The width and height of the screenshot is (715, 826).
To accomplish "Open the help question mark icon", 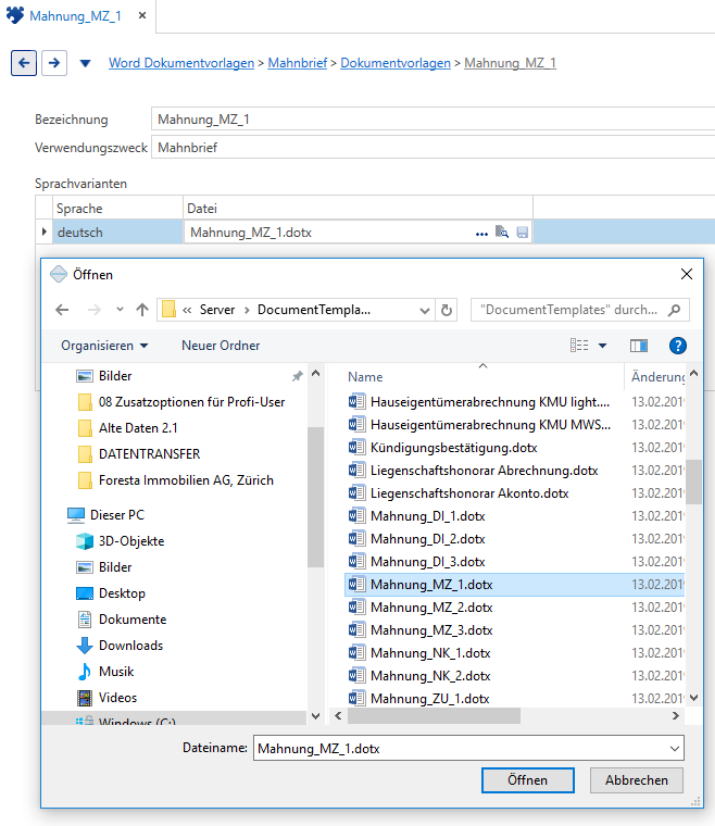I will point(678,346).
